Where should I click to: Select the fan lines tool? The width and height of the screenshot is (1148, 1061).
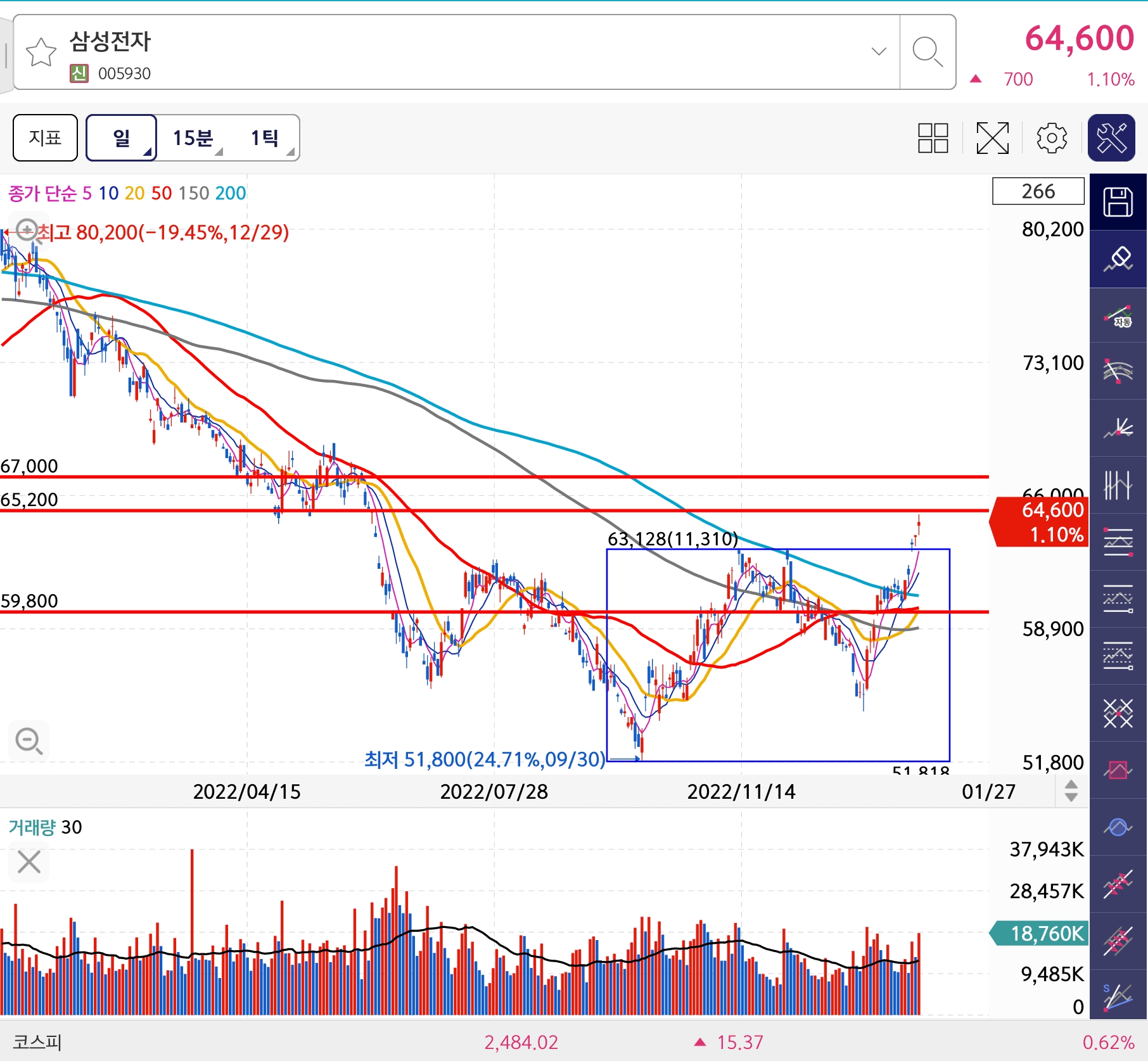[1118, 429]
